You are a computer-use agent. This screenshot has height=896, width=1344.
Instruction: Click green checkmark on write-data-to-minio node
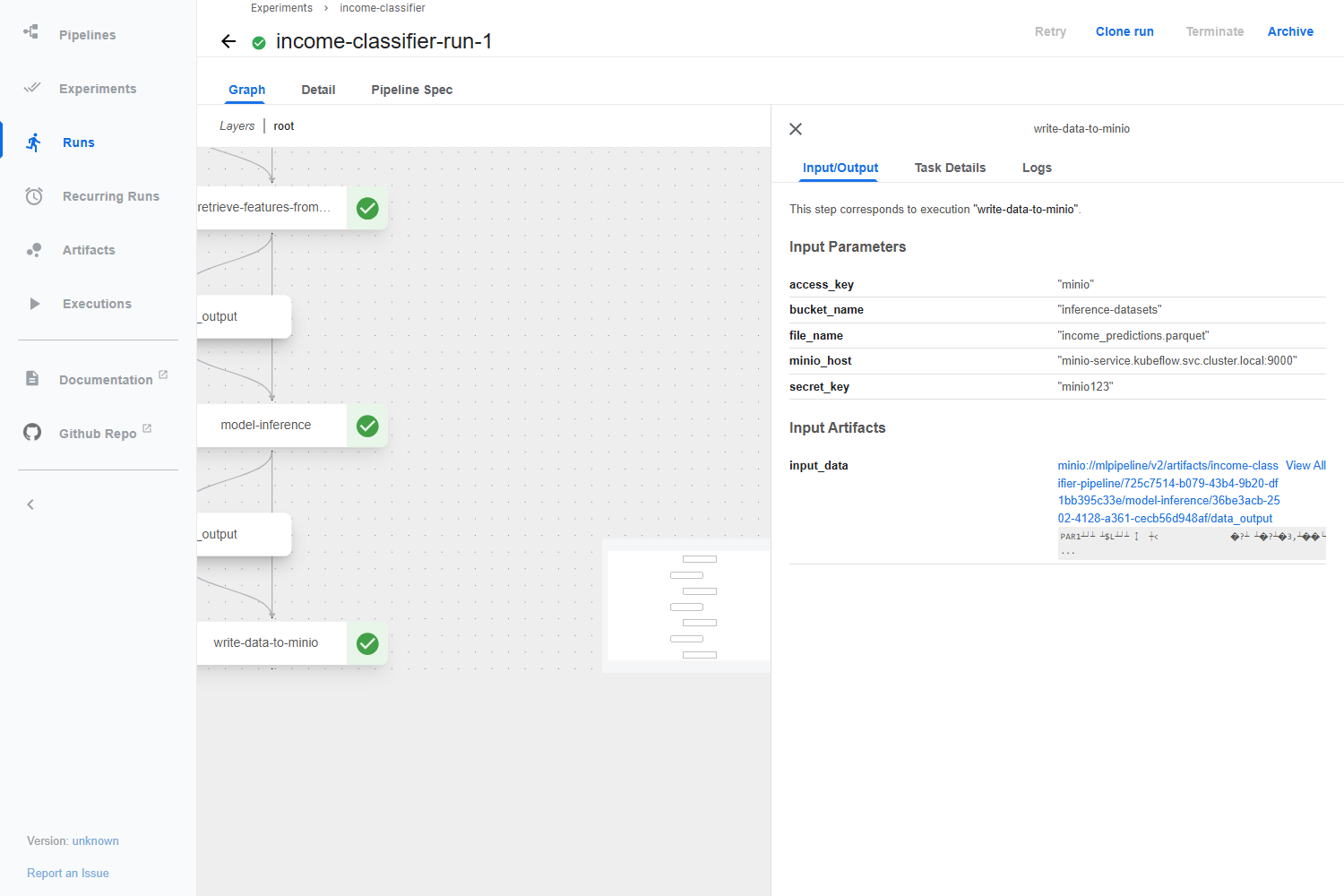point(367,643)
